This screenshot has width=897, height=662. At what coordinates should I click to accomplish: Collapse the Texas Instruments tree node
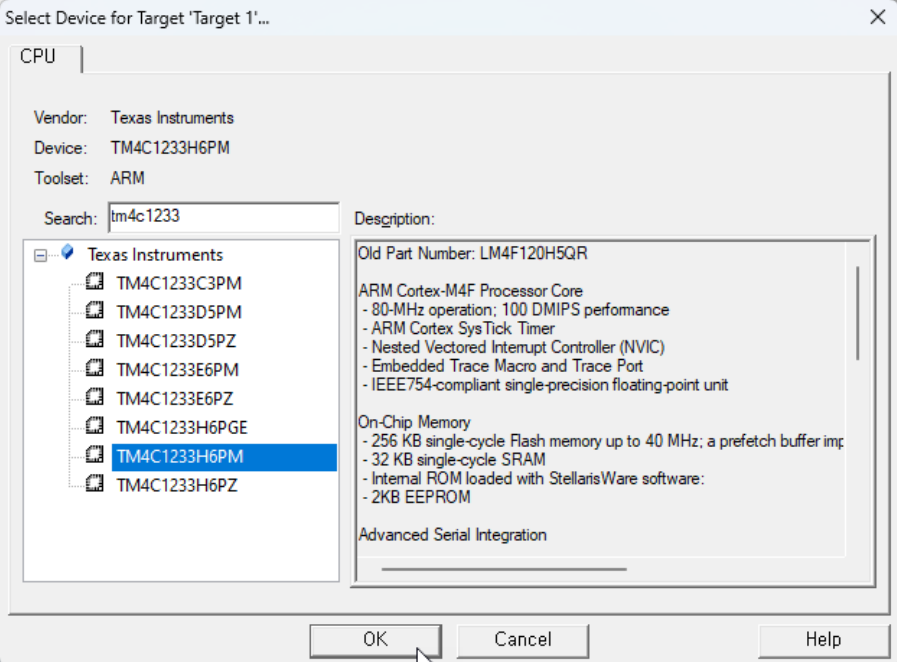click(x=40, y=255)
